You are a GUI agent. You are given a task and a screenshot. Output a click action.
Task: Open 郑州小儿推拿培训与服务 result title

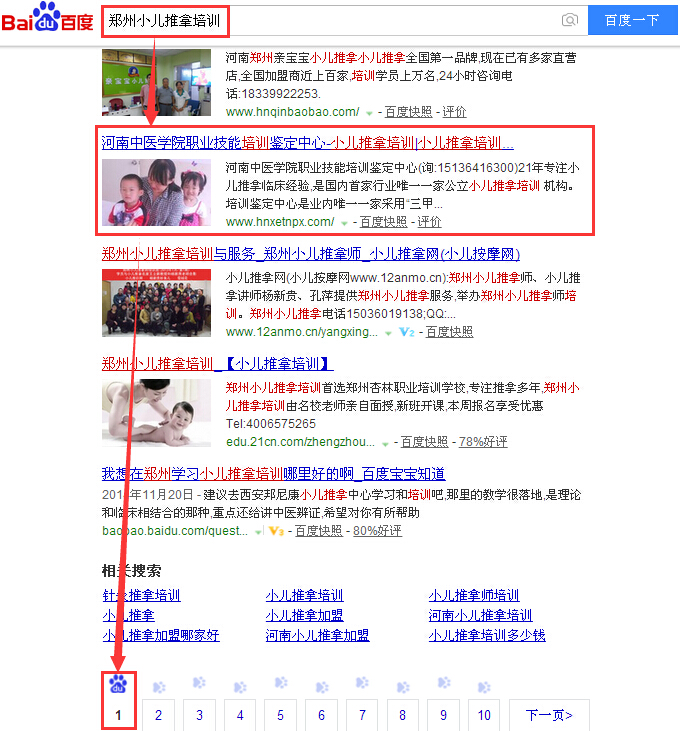click(311, 254)
